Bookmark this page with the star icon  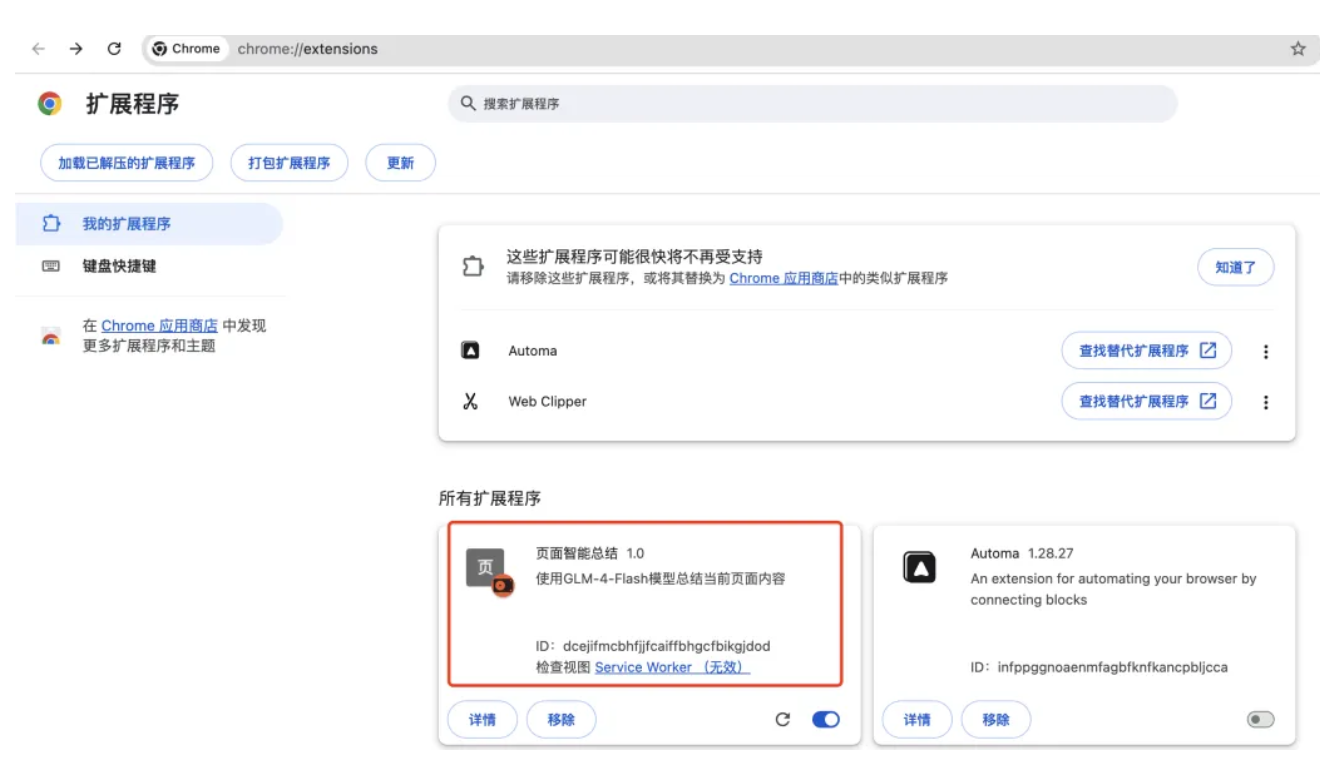[x=1298, y=48]
